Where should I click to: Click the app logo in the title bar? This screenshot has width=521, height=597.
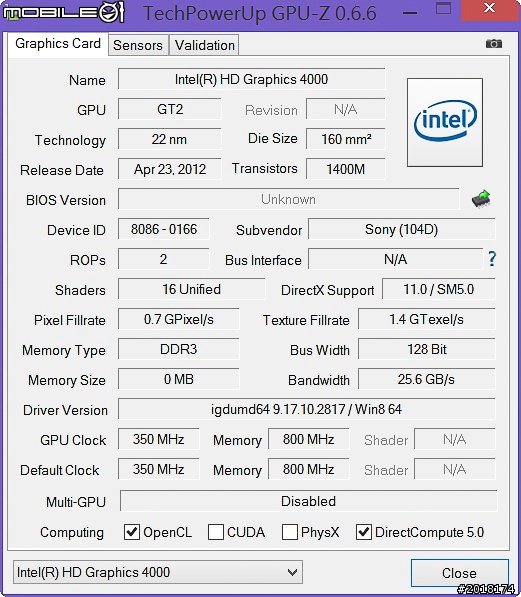tap(63, 12)
